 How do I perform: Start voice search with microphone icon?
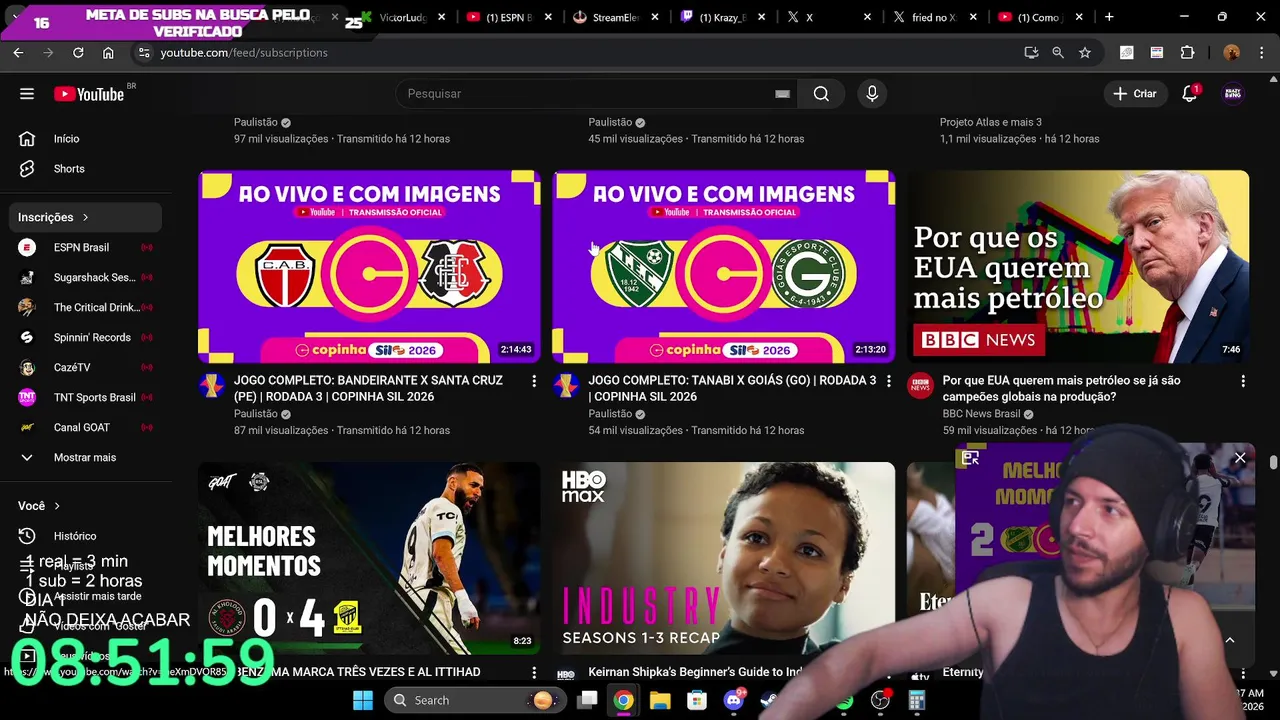[x=872, y=94]
